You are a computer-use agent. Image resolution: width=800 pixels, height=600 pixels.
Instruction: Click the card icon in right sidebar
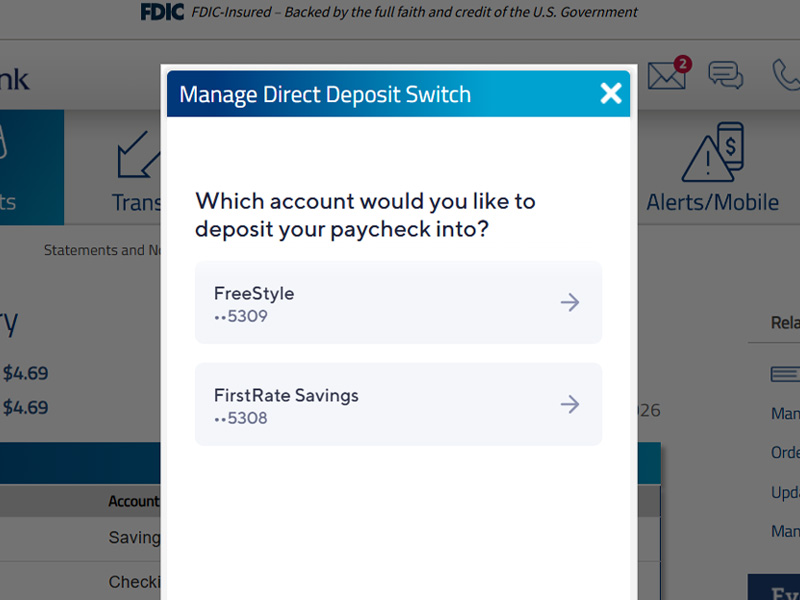point(784,374)
